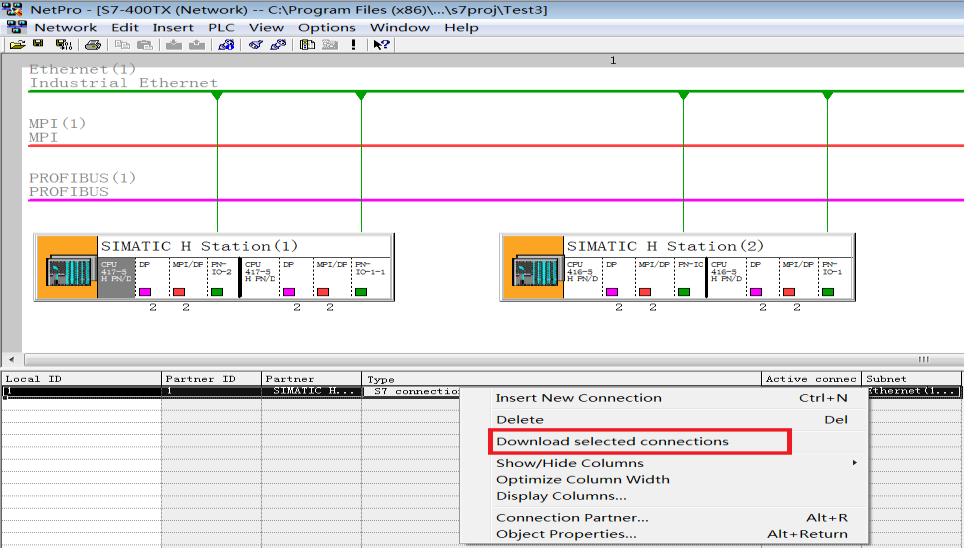Image resolution: width=964 pixels, height=548 pixels.
Task: Open the Edit menu
Action: pyautogui.click(x=125, y=28)
